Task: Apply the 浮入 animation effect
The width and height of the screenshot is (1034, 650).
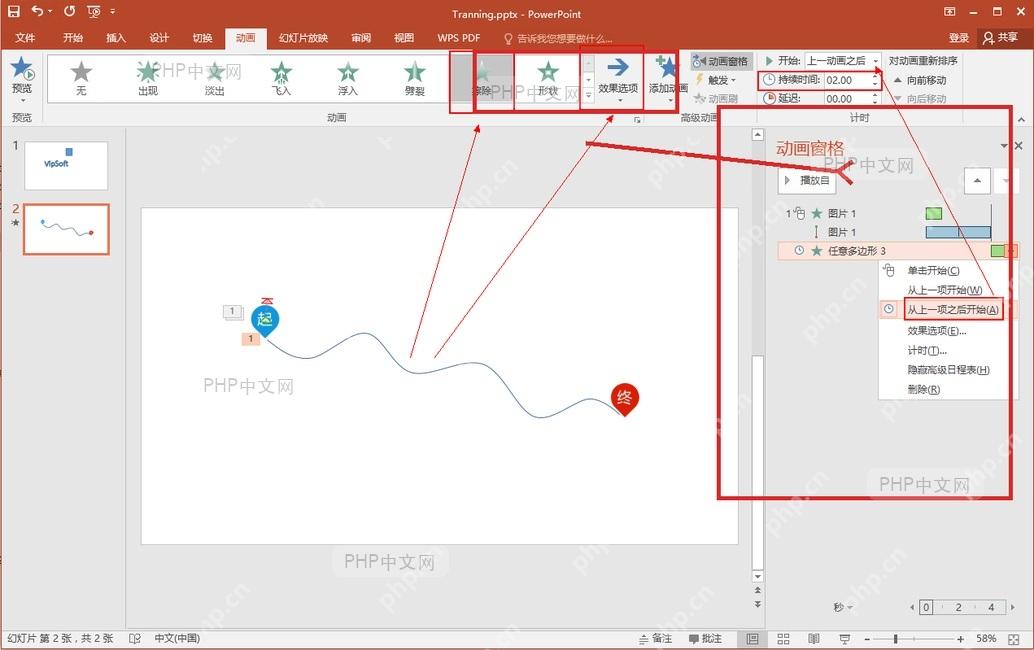Action: click(348, 78)
